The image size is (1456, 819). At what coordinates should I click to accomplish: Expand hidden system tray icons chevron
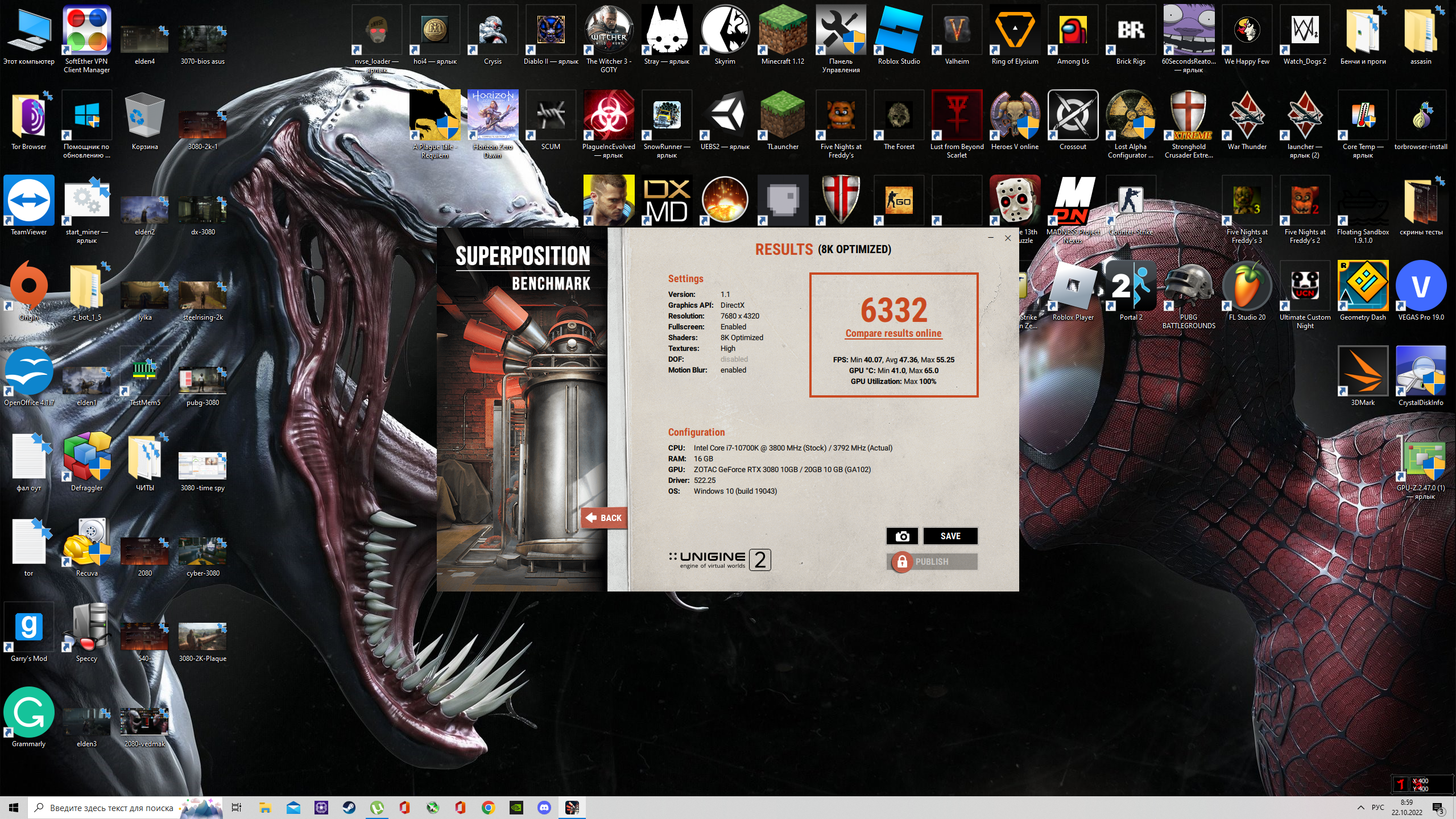(x=1360, y=807)
